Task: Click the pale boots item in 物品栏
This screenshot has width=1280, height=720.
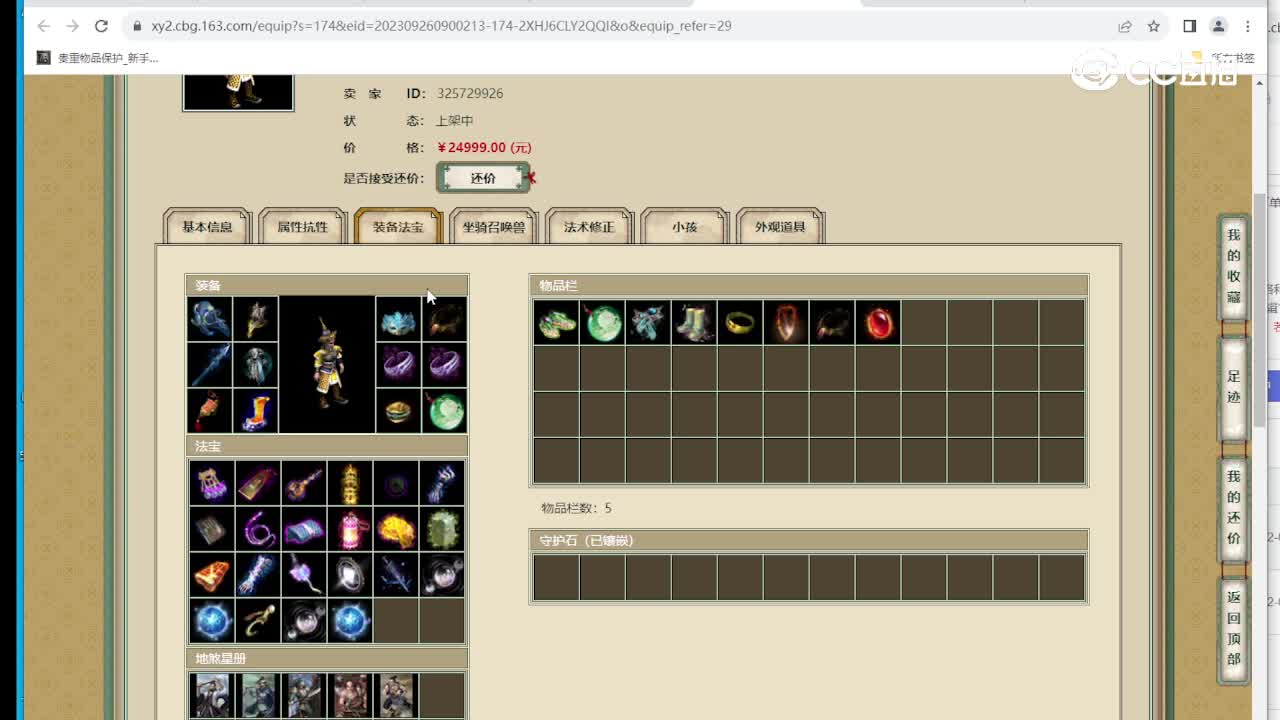Action: [x=694, y=322]
